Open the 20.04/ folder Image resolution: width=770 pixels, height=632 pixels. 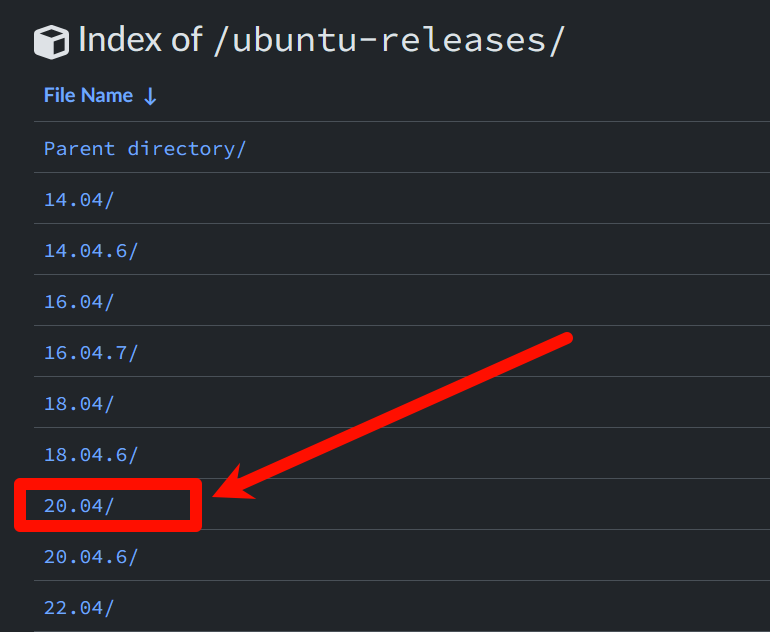tap(79, 506)
